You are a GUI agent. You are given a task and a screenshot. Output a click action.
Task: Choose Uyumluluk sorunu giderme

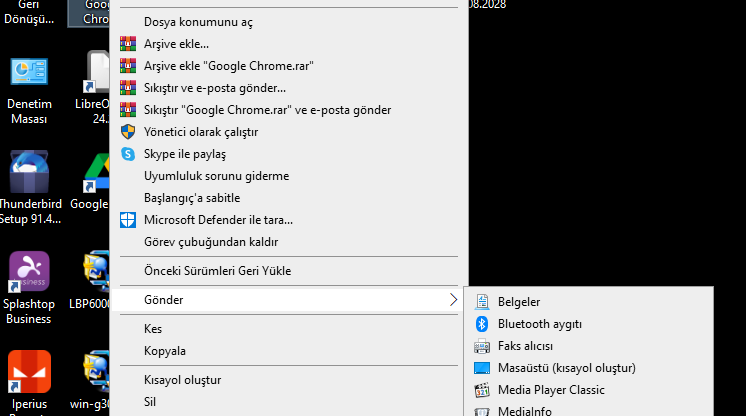point(289,176)
